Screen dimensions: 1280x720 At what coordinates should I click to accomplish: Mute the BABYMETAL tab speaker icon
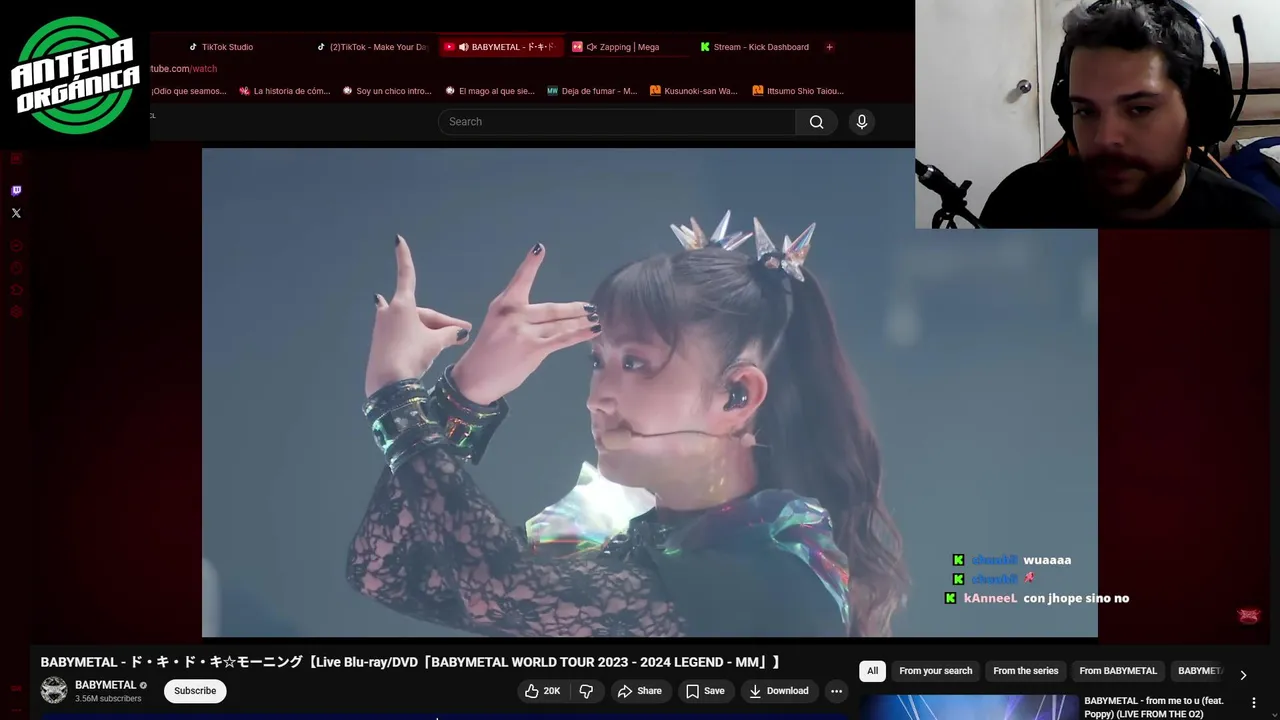point(464,47)
